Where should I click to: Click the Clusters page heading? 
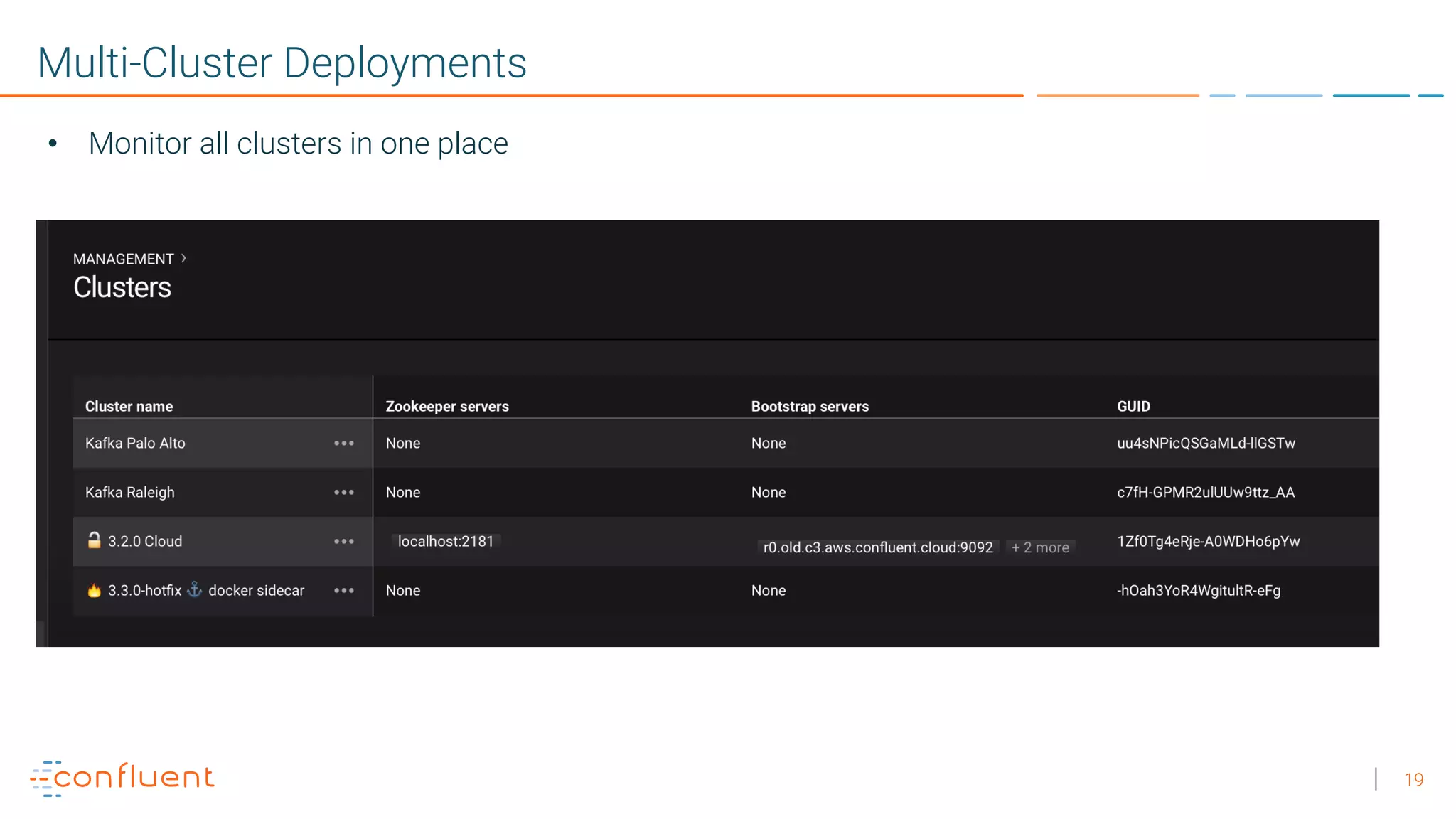pyautogui.click(x=122, y=287)
